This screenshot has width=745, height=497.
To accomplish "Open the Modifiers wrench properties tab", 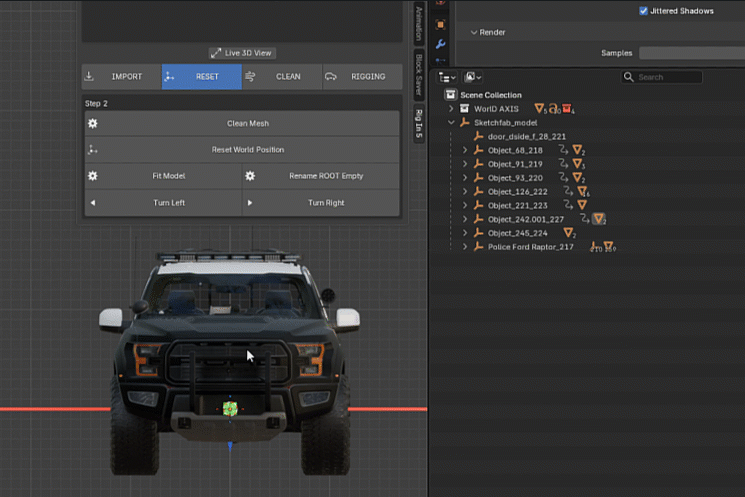I will click(440, 44).
